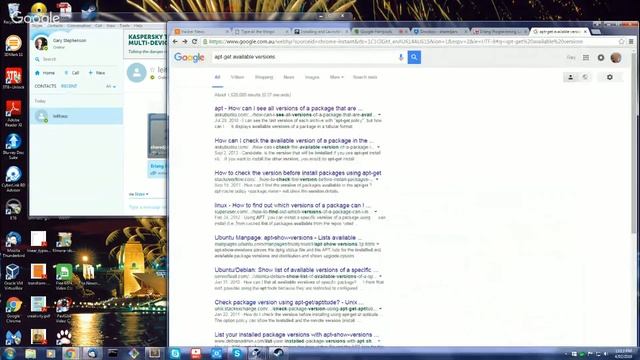Switch to the Skype RECENT list
This screenshot has width=640, height=360.
[69, 86]
